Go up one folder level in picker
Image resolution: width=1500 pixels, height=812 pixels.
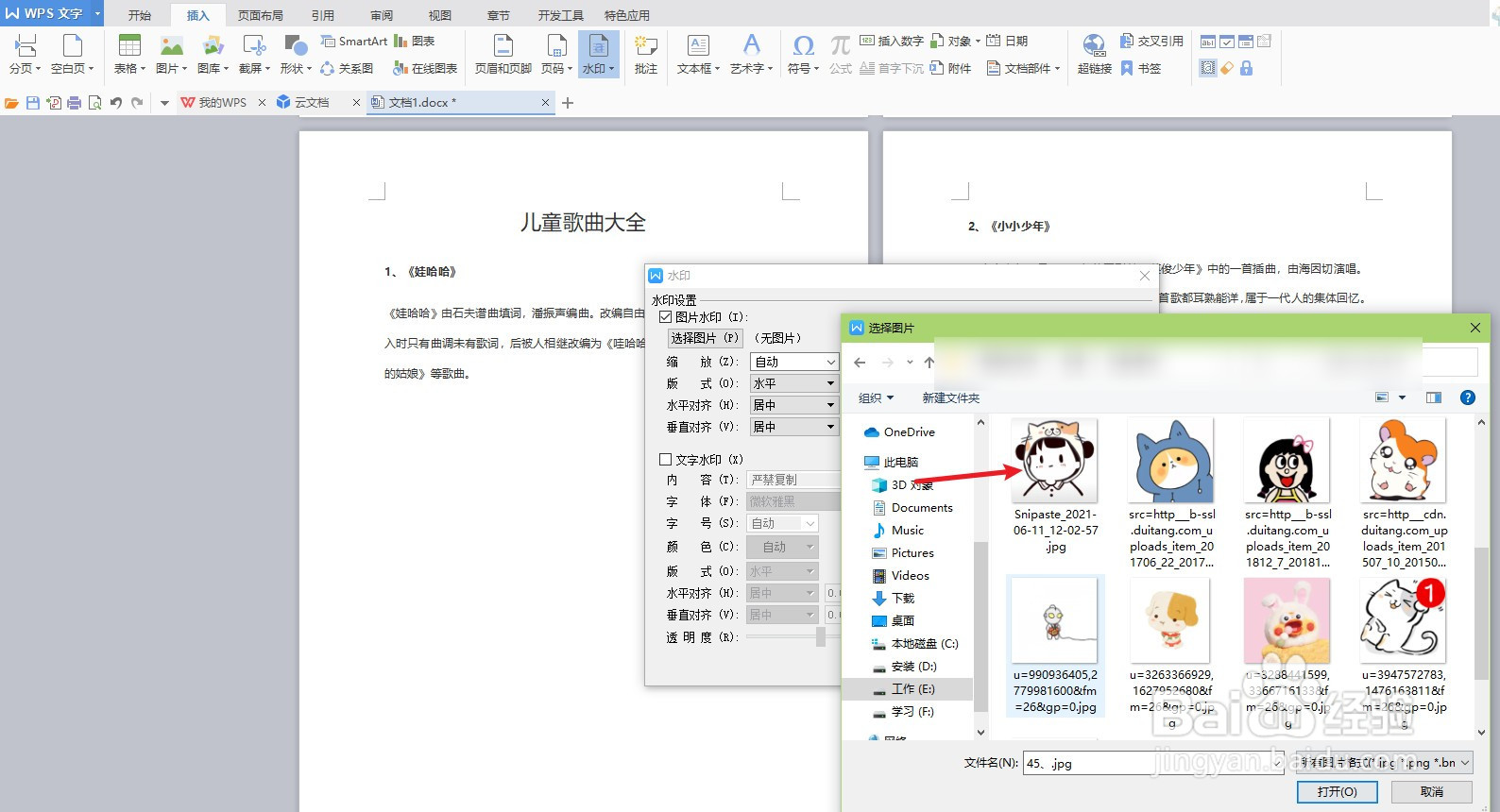[x=929, y=363]
